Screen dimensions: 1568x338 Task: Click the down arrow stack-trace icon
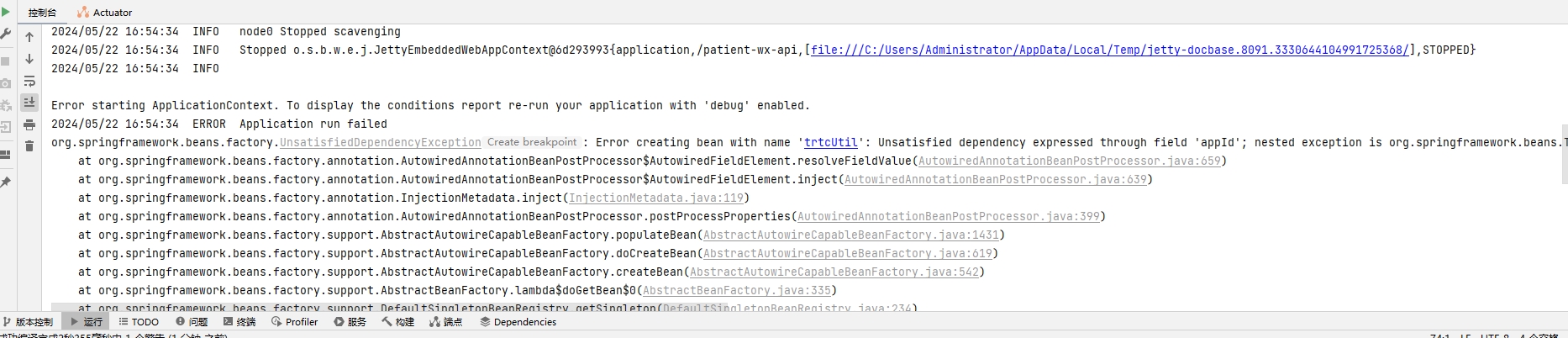[29, 59]
